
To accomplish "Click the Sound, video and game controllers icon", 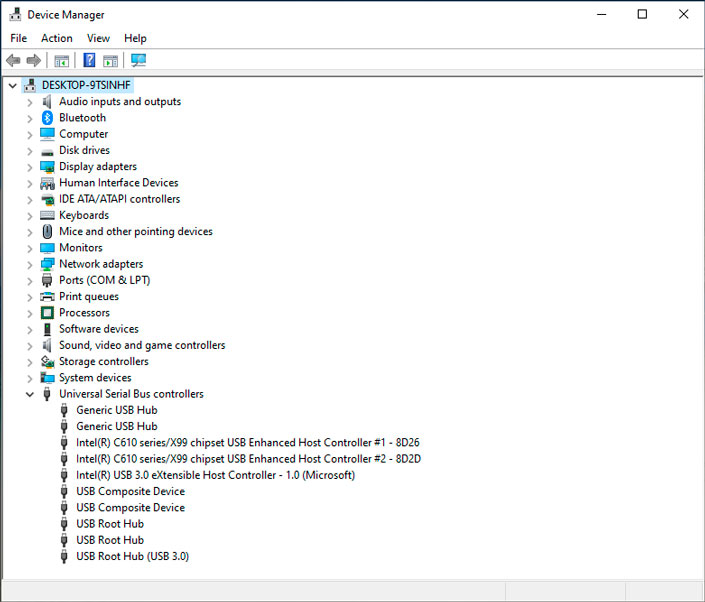I will (47, 345).
